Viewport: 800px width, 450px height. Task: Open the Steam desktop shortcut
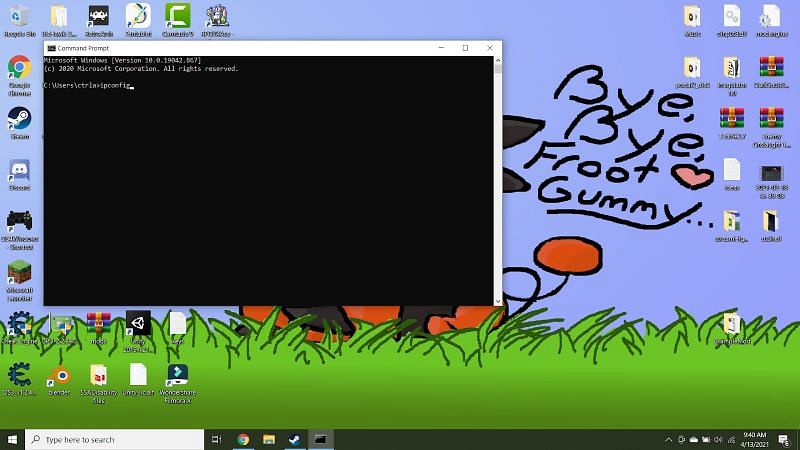pyautogui.click(x=19, y=119)
